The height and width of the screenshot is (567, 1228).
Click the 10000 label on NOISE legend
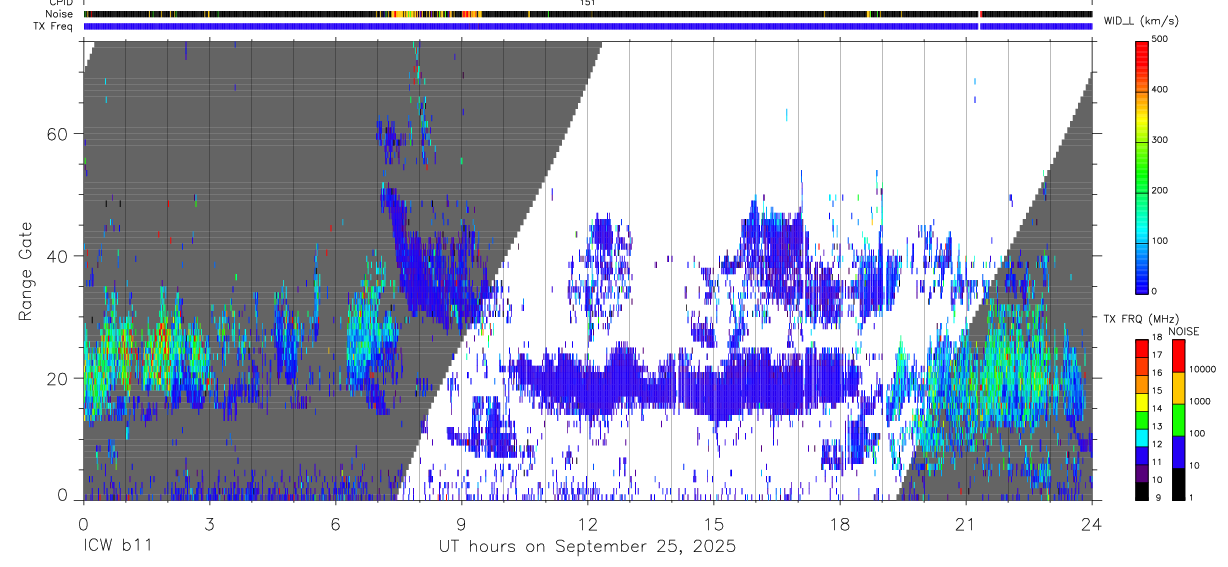point(1203,369)
